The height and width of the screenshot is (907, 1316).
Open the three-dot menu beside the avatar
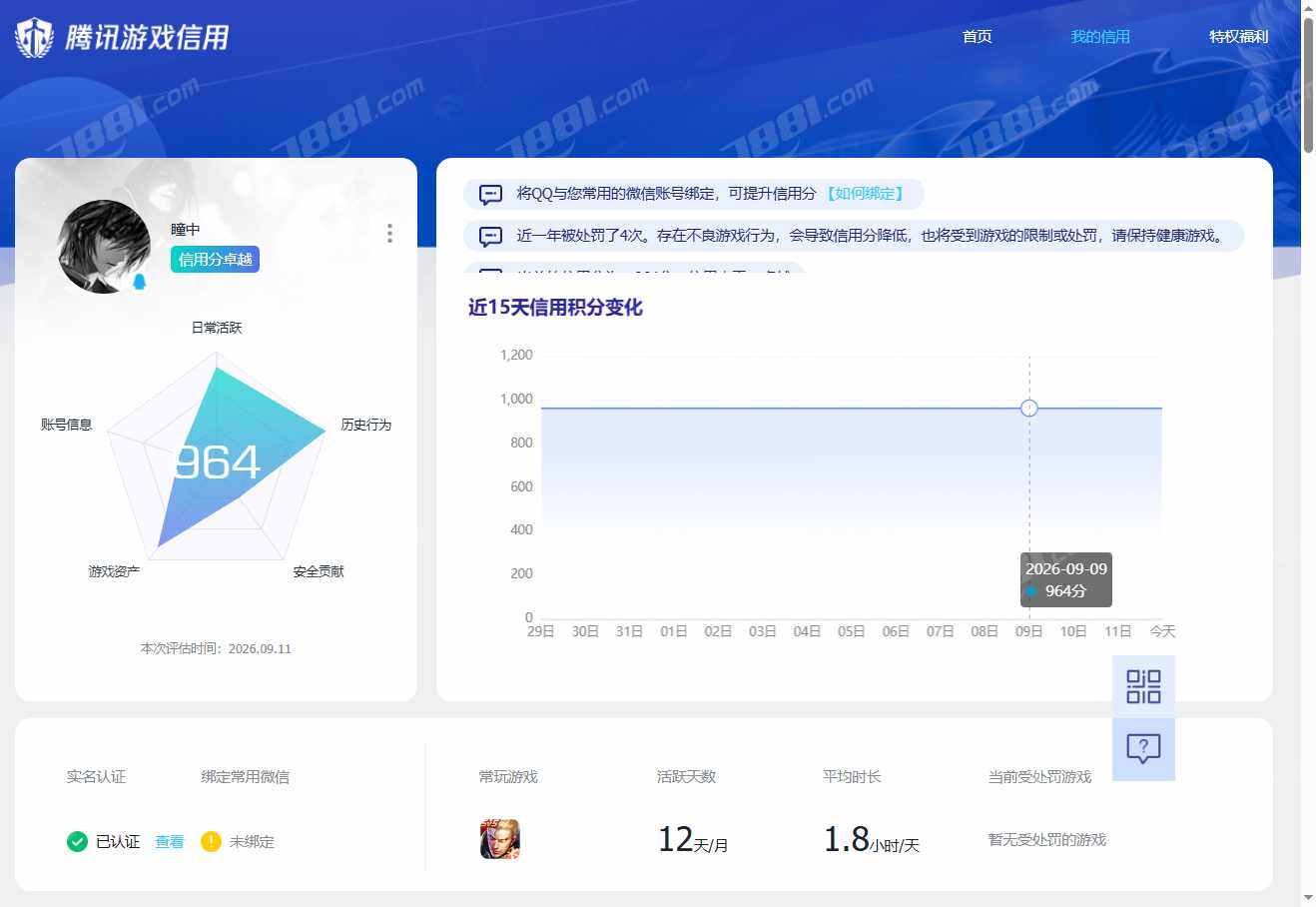(389, 233)
